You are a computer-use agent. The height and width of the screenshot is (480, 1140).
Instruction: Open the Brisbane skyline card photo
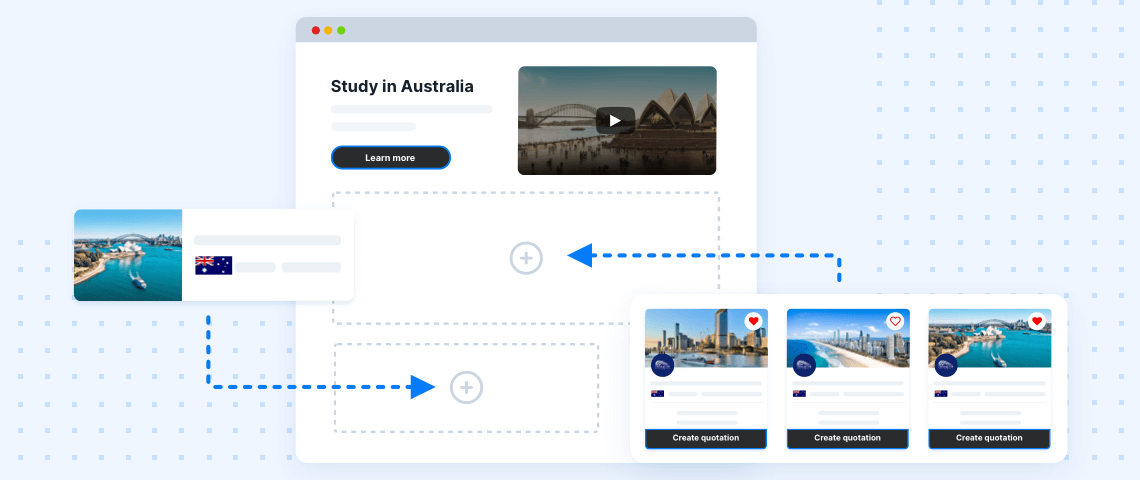[705, 338]
